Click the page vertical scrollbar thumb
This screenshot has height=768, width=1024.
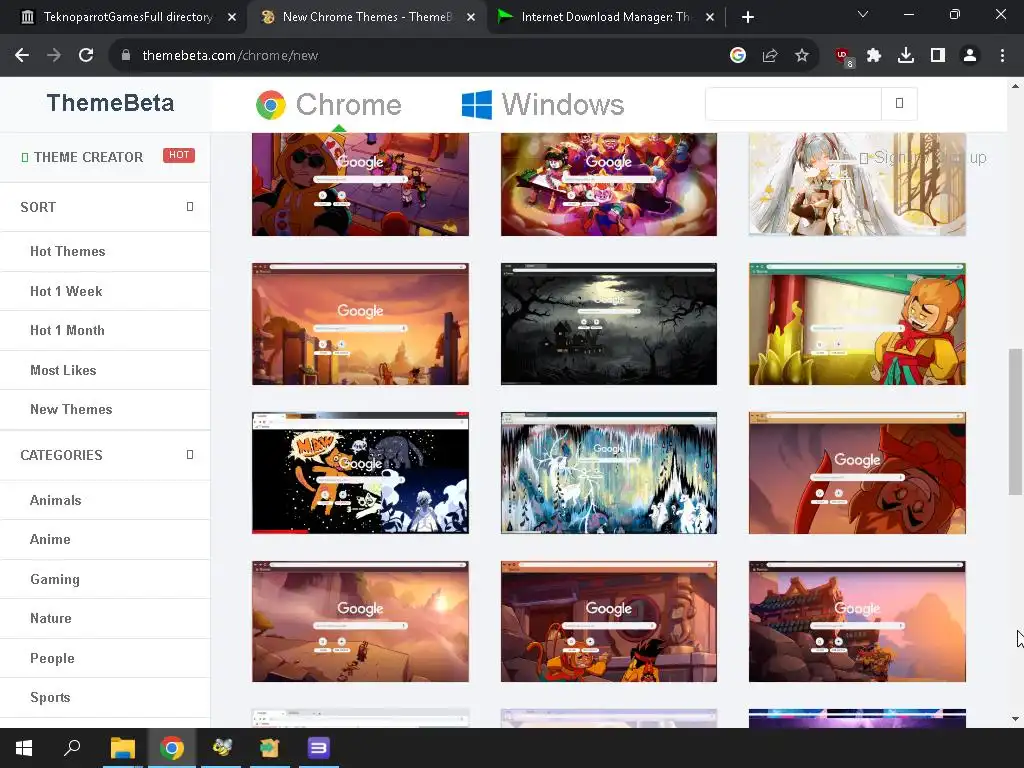click(1015, 422)
